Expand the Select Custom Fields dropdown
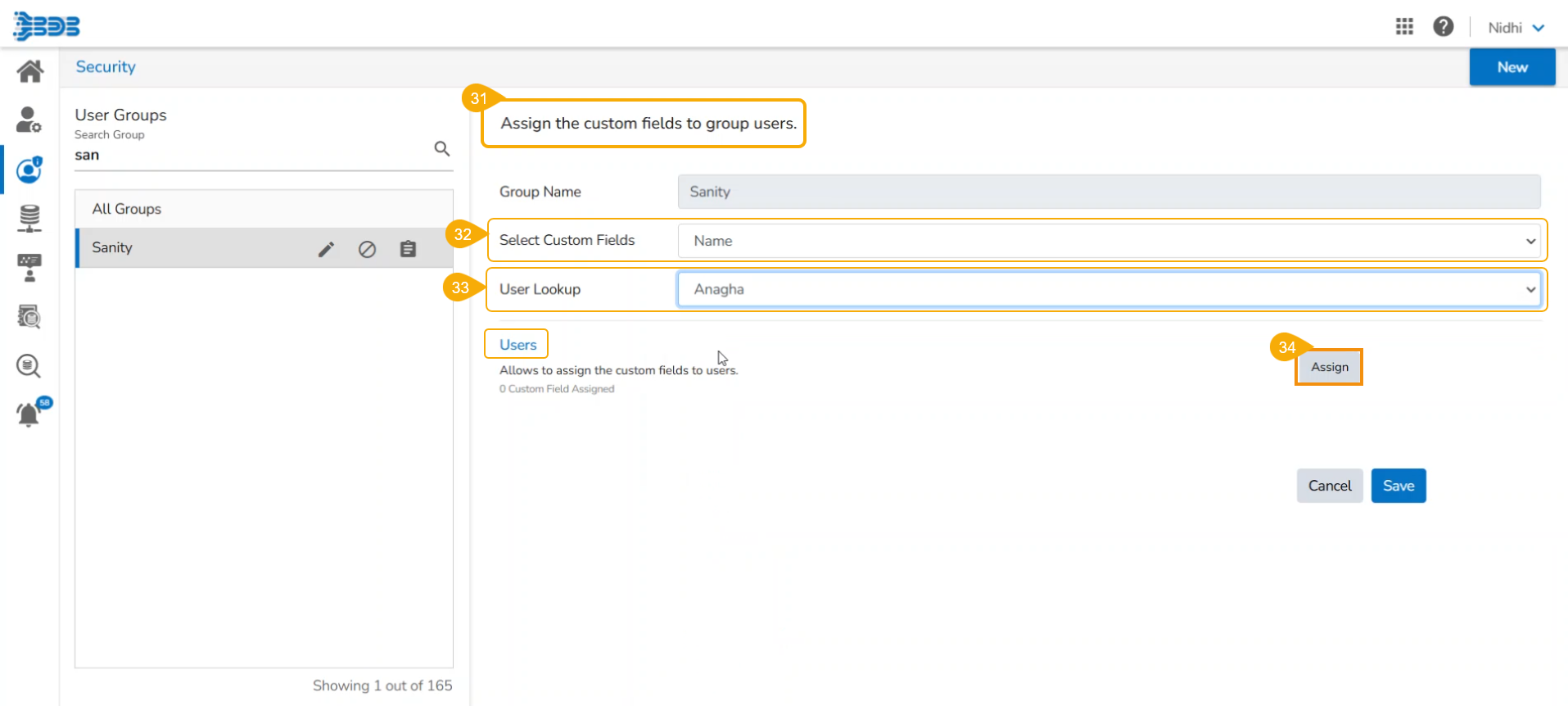 pyautogui.click(x=1109, y=241)
